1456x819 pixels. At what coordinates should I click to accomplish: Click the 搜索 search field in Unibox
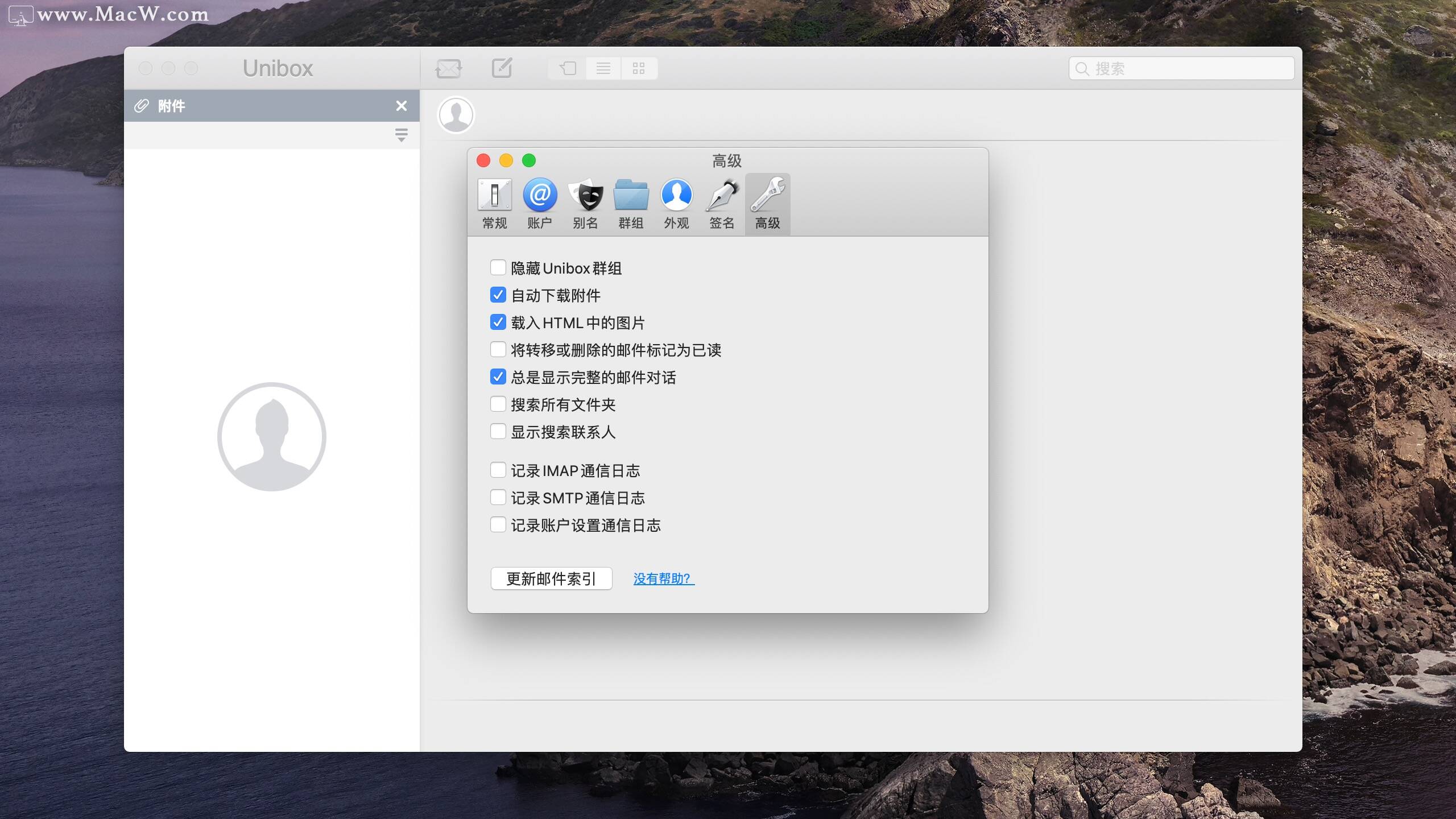[x=1181, y=69]
